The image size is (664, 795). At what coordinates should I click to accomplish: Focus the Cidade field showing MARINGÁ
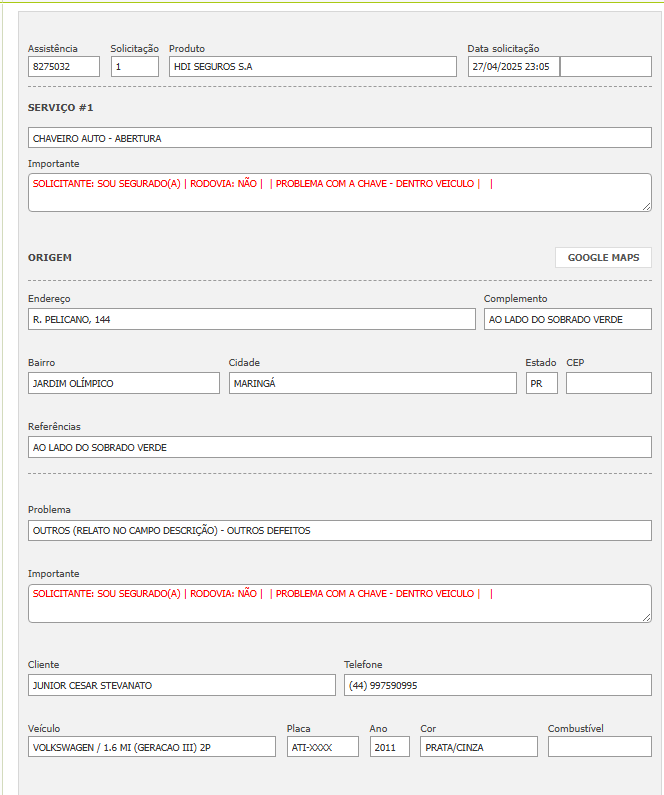[372, 383]
